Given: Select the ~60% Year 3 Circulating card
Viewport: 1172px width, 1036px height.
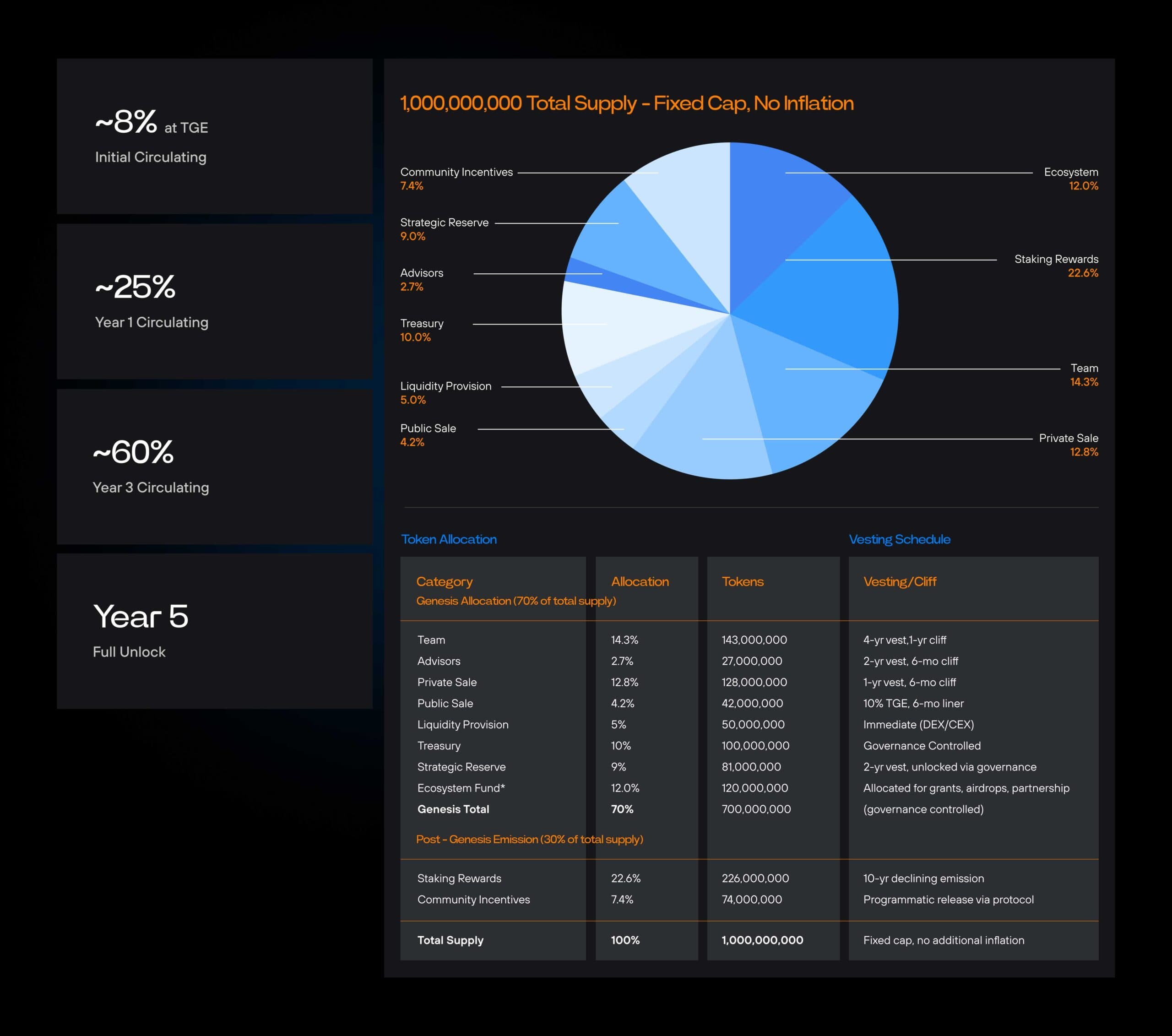Looking at the screenshot, I should click(x=214, y=466).
